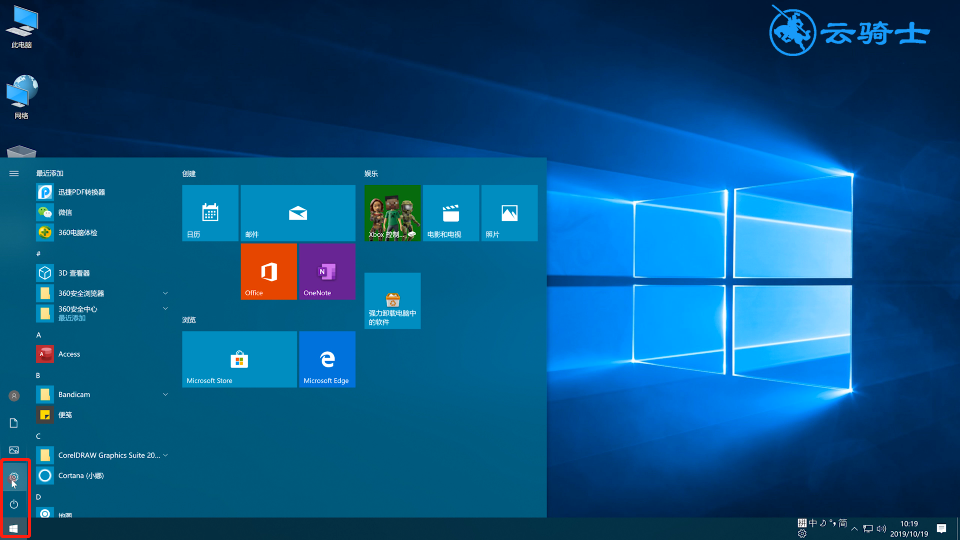Screen dimensions: 960x540
Task: Toggle the 简 simplified Chinese indicator
Action: coord(843,523)
